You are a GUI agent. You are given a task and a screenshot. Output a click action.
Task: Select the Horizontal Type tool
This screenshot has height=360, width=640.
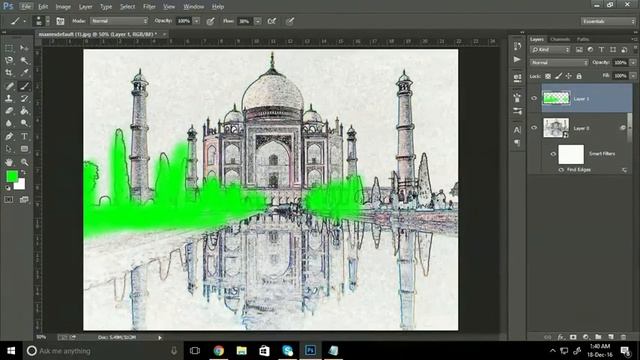[24, 136]
